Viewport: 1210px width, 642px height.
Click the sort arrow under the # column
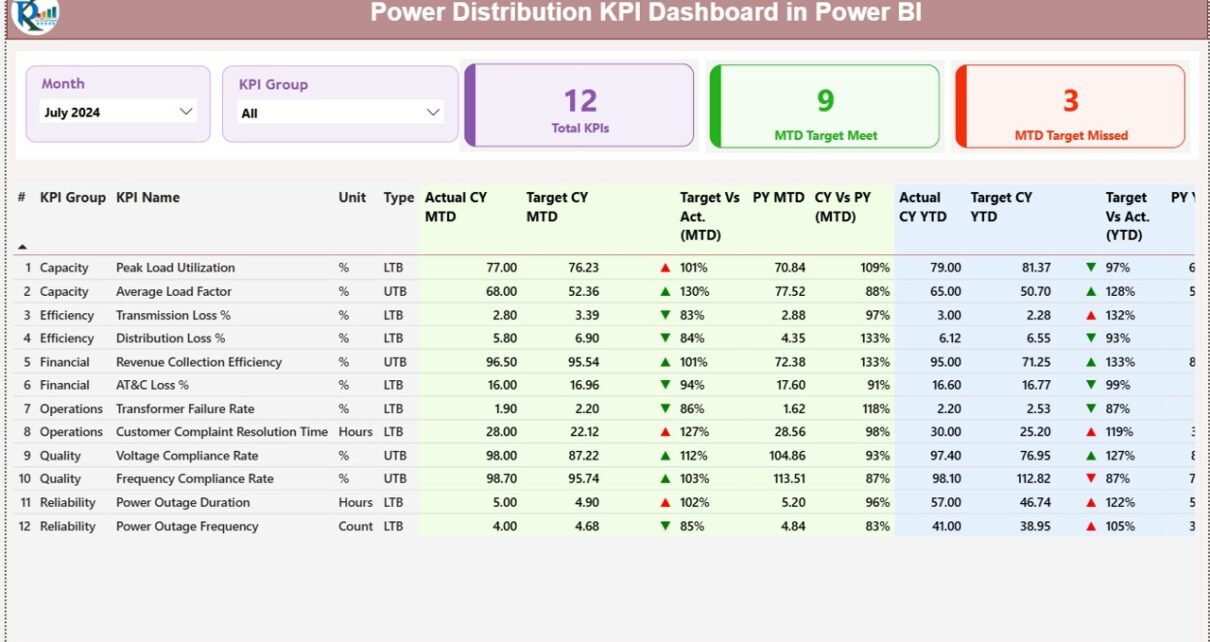pos(22,246)
